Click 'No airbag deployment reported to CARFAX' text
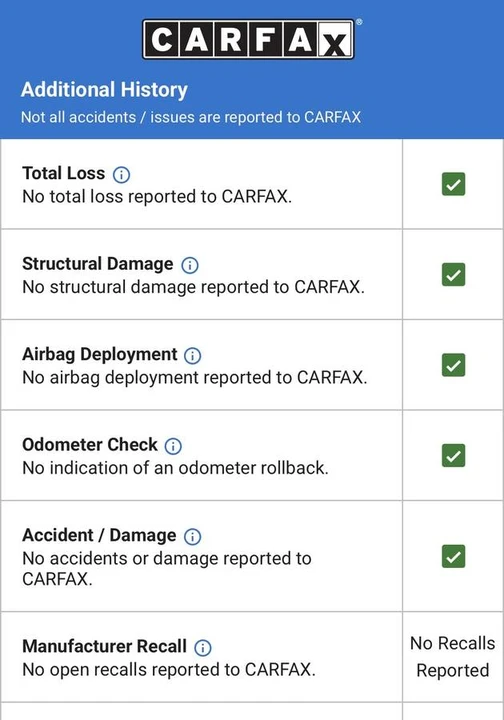The width and height of the screenshot is (504, 720). point(195,377)
